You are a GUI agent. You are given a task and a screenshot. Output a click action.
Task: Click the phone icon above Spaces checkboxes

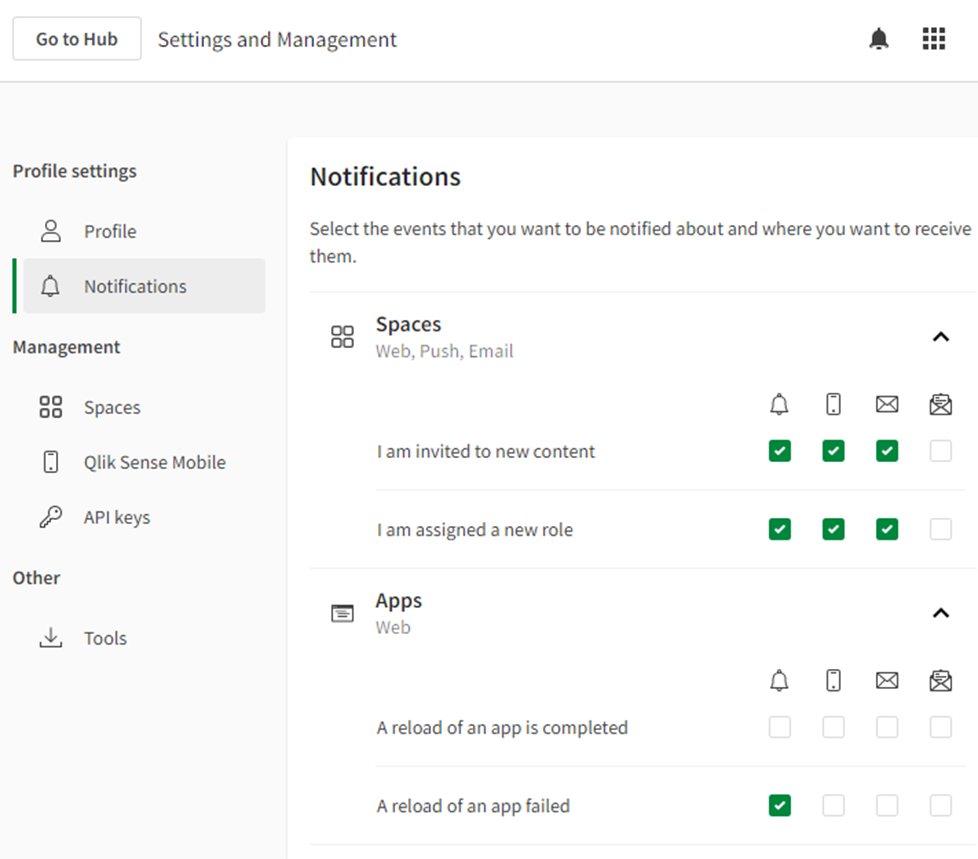[x=833, y=404]
